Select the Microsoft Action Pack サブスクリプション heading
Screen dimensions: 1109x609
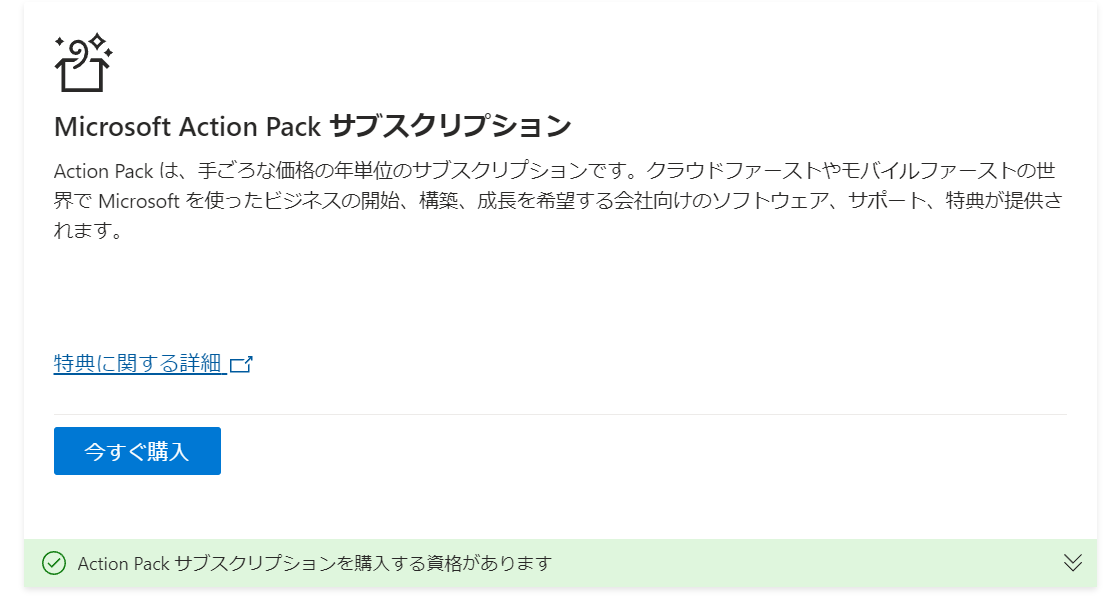tap(311, 126)
